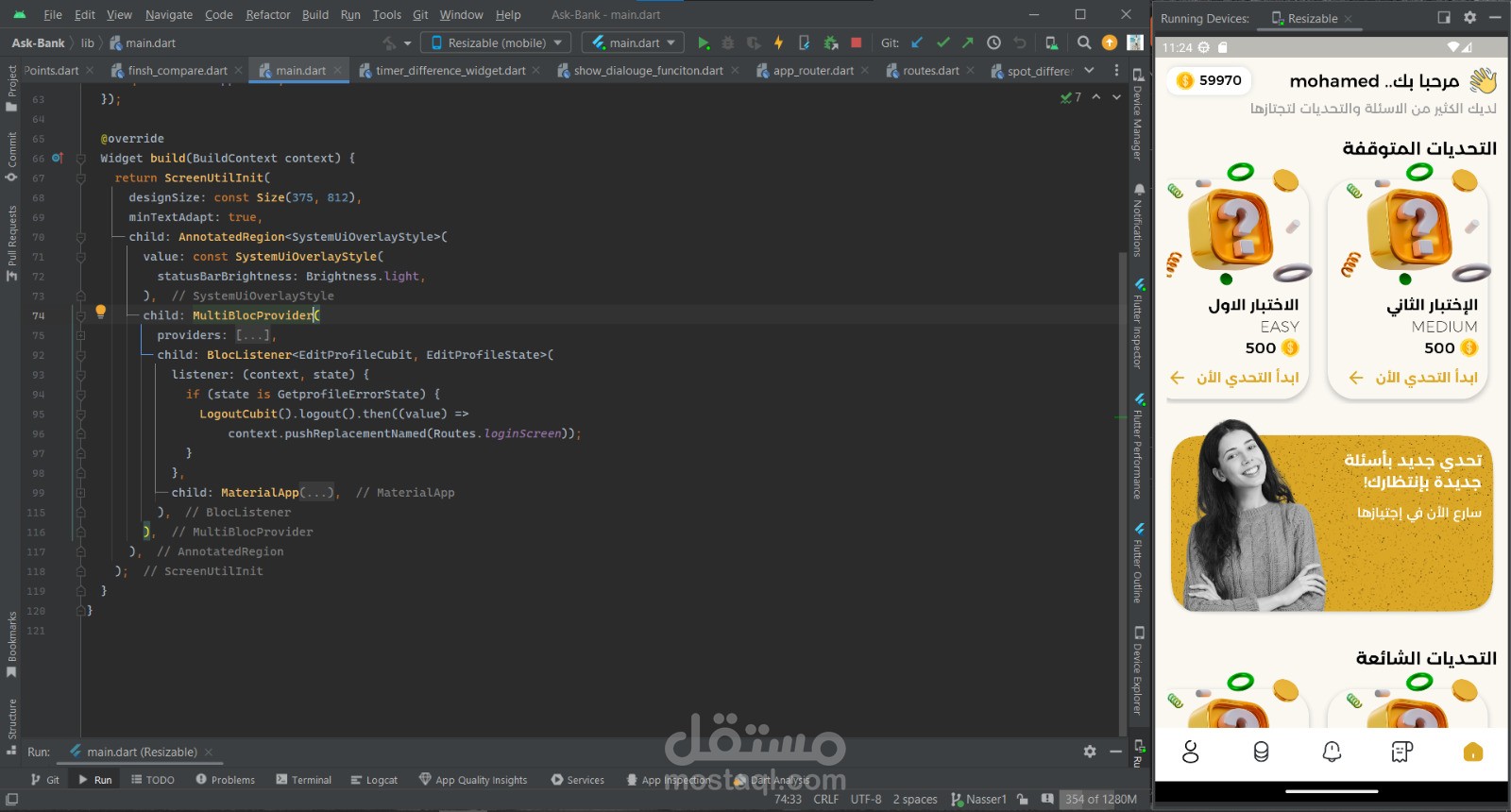
Task: Open the Build menu
Action: (x=315, y=14)
